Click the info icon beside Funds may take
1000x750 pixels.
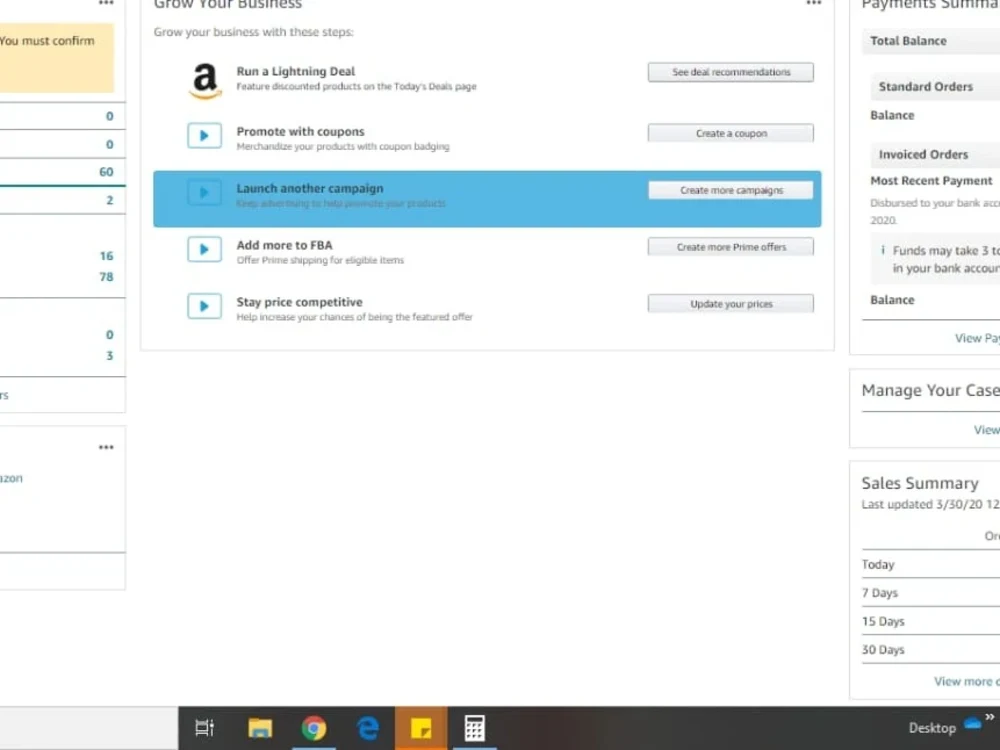(x=883, y=250)
